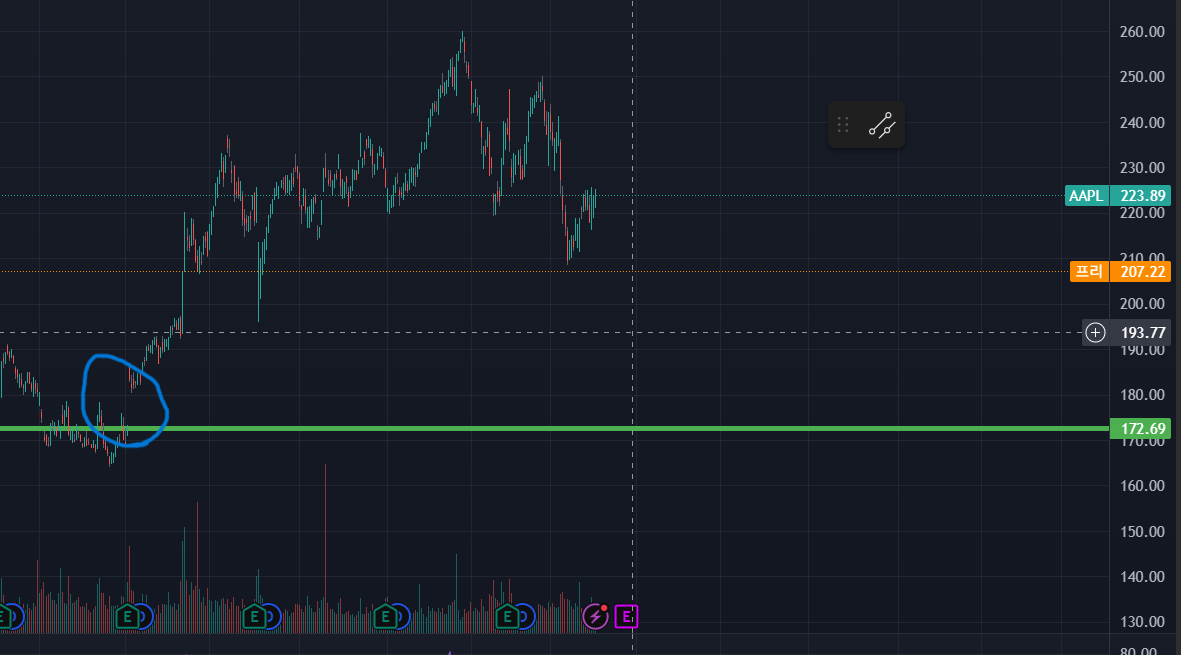The image size is (1181, 655).
Task: Click the 260.00 mark on price axis
Action: click(1142, 32)
